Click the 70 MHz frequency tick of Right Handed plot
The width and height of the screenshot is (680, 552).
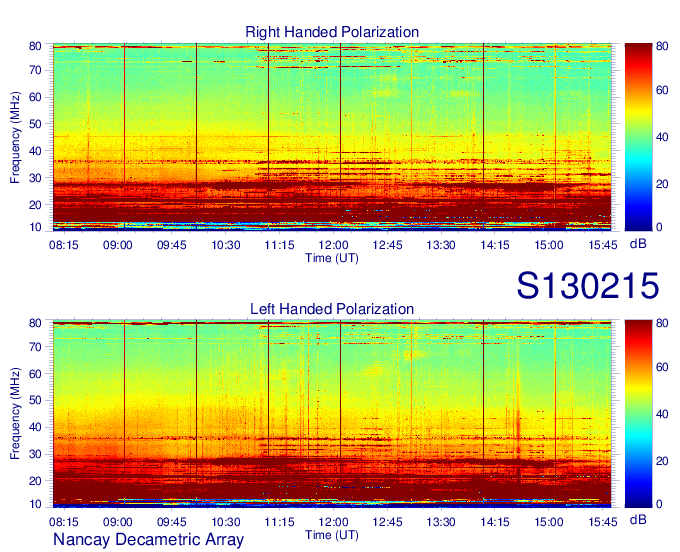click(35, 70)
